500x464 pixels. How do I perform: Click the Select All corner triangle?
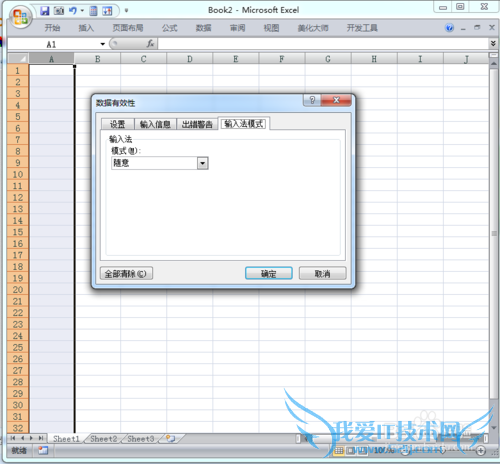18,59
